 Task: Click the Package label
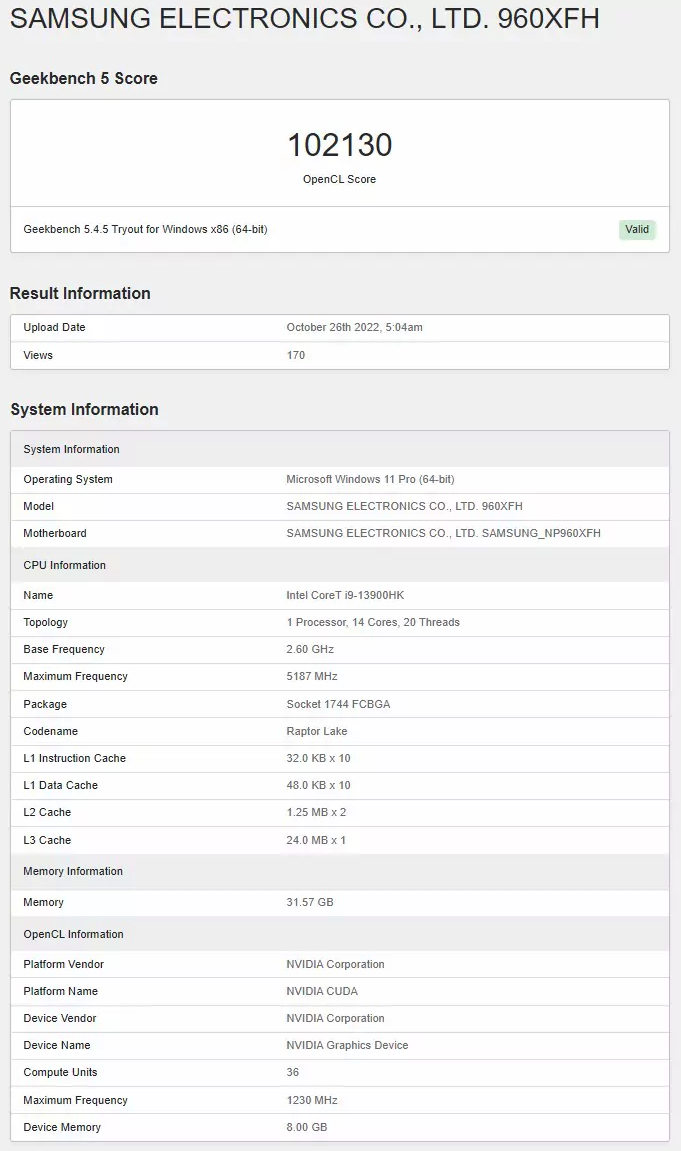(x=45, y=705)
